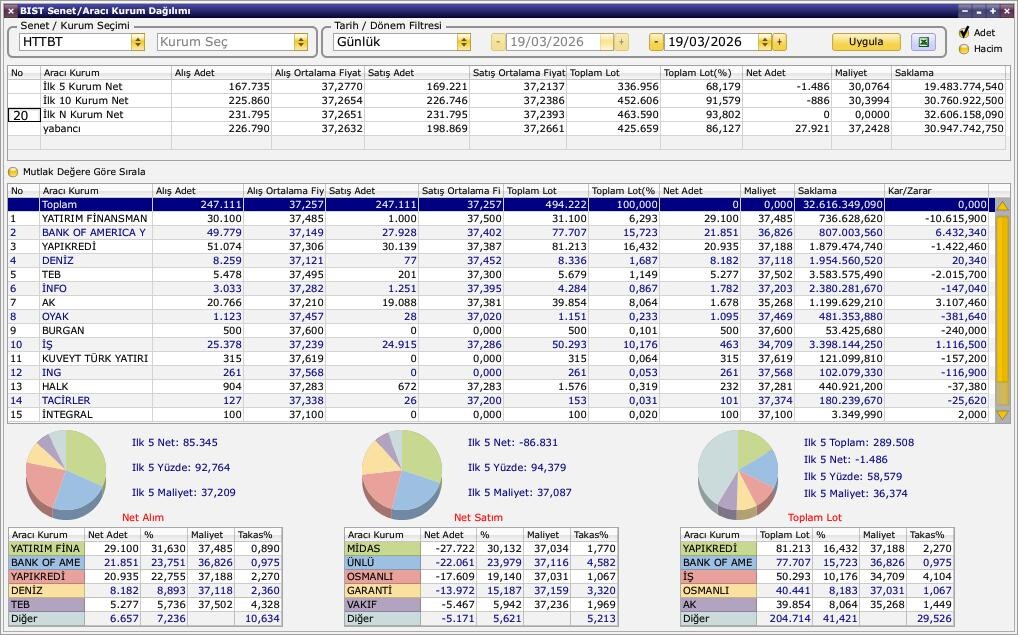Expand the Günlük period dropdown
1018x635 pixels.
464,42
